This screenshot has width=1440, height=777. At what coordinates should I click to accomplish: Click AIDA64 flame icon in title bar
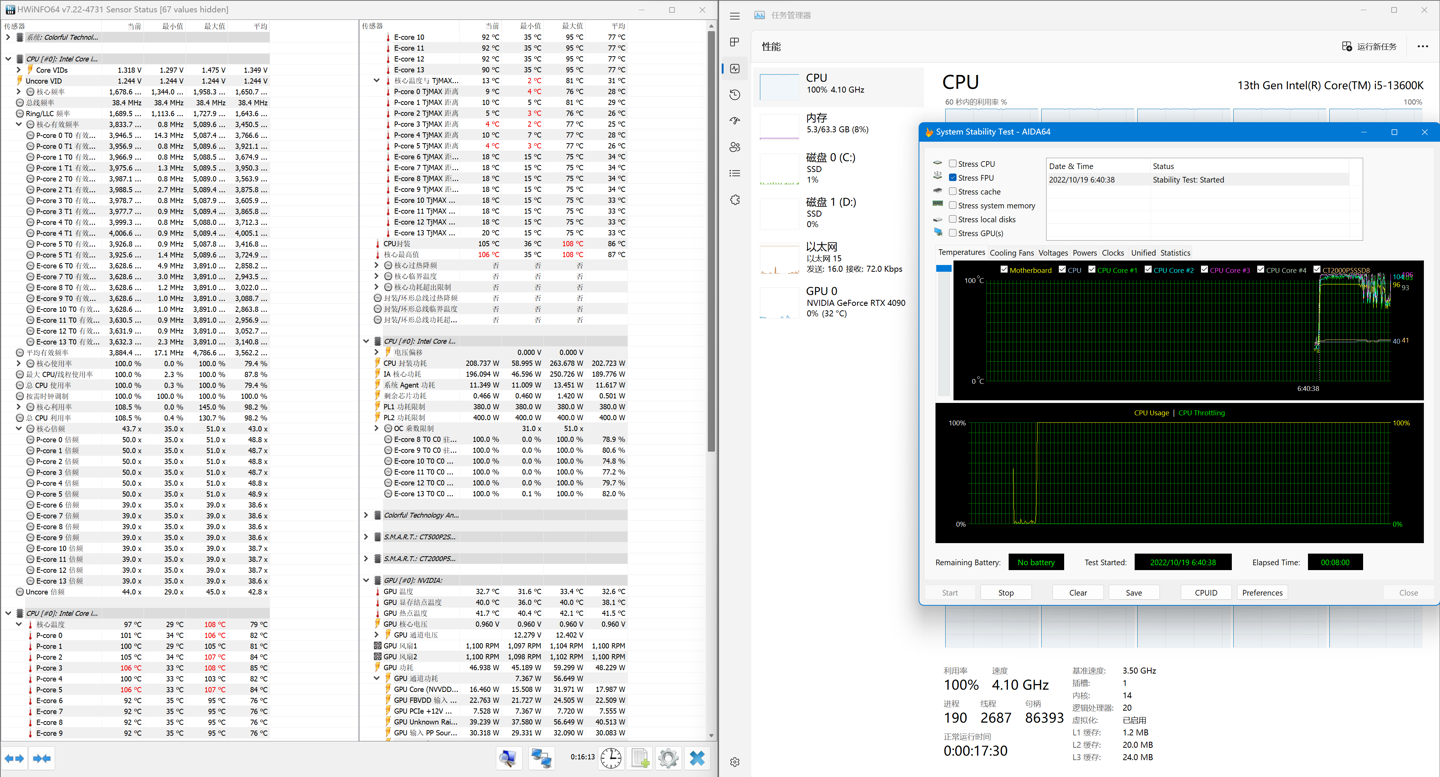(929, 132)
